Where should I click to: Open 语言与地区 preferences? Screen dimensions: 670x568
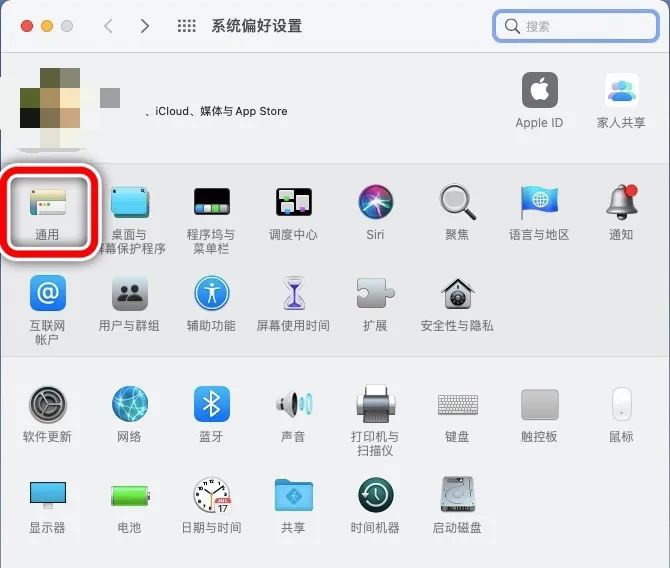[x=539, y=213]
